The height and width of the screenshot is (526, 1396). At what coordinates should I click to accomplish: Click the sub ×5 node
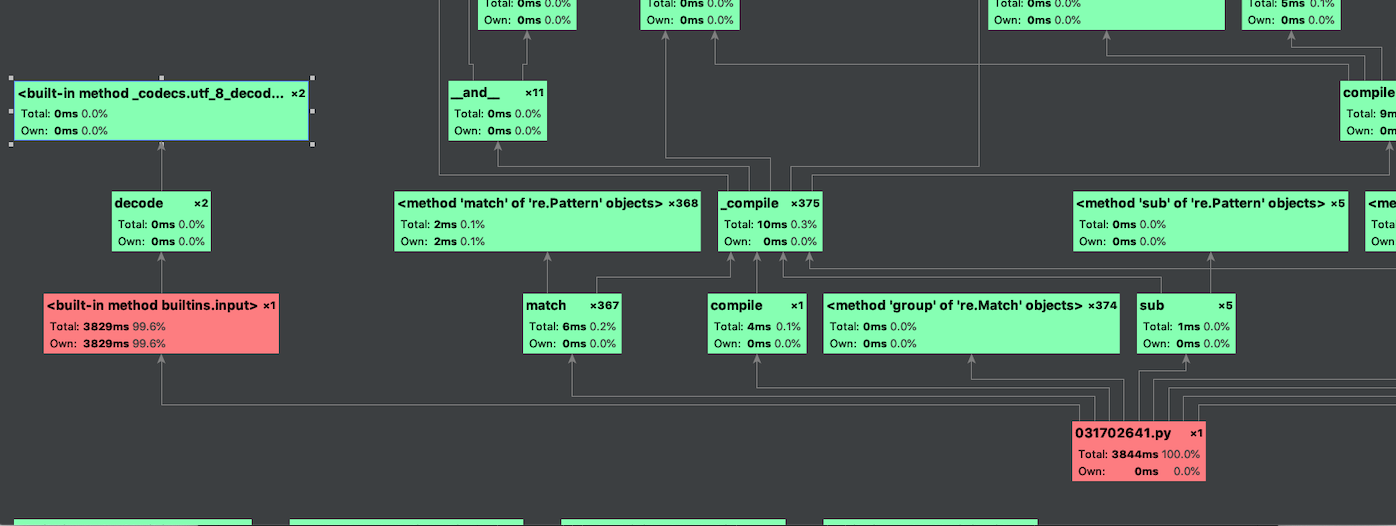tap(1186, 323)
